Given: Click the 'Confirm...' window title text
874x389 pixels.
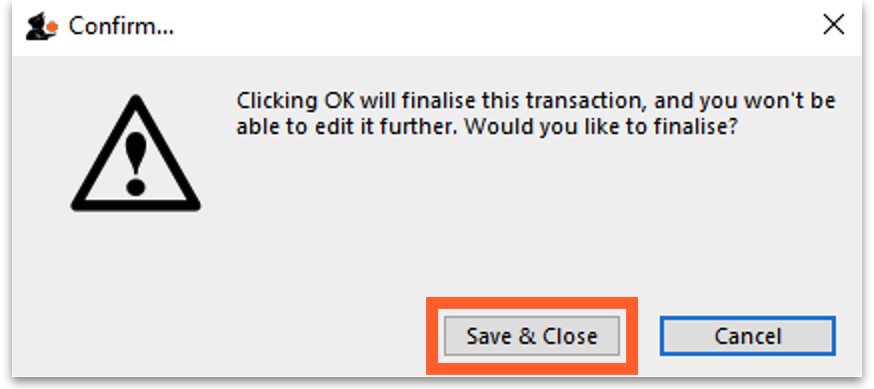Looking at the screenshot, I should (x=121, y=26).
